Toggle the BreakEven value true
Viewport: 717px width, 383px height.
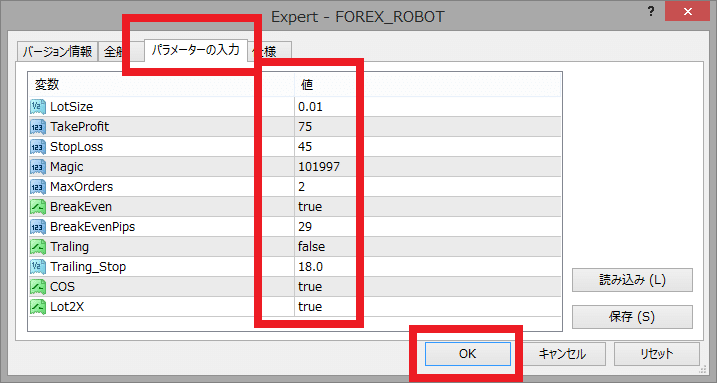[x=310, y=207]
